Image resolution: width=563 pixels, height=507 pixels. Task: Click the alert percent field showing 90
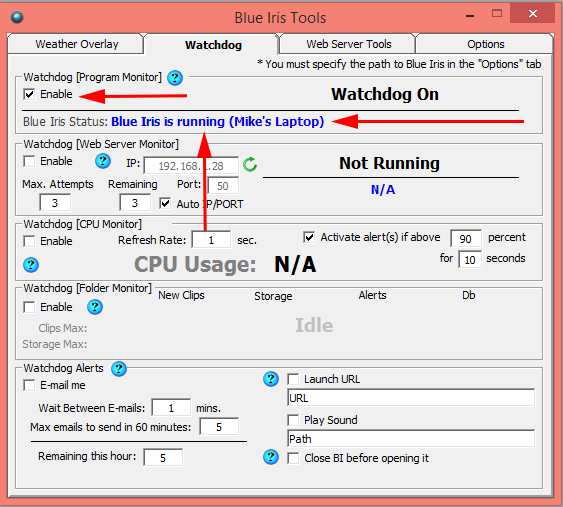pyautogui.click(x=466, y=239)
